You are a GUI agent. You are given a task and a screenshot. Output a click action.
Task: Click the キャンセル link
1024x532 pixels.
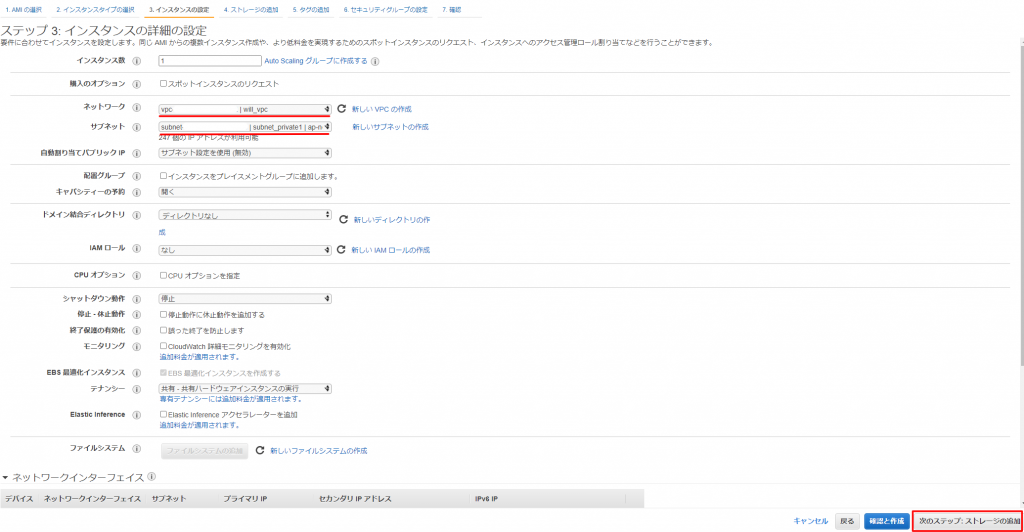810,521
